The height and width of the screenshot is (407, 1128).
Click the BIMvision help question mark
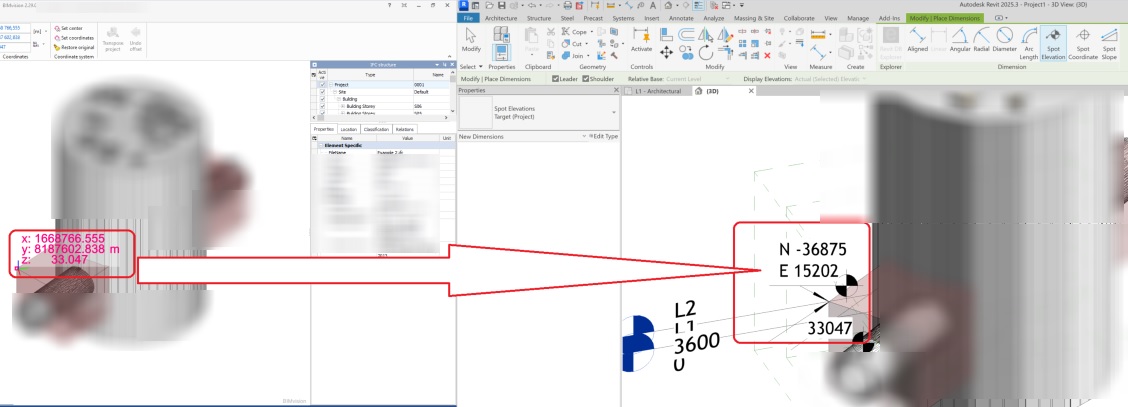coord(389,4)
